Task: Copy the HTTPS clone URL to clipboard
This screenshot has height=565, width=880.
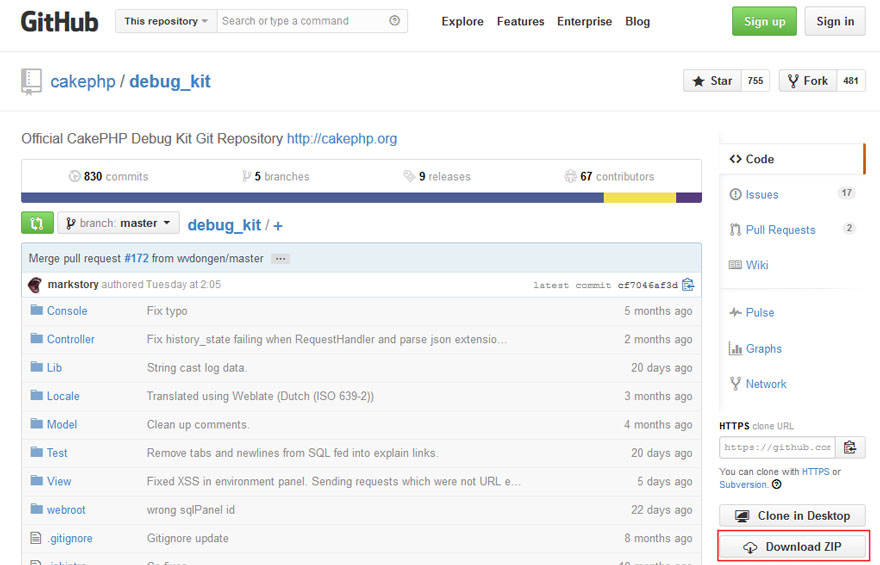Action: (850, 447)
